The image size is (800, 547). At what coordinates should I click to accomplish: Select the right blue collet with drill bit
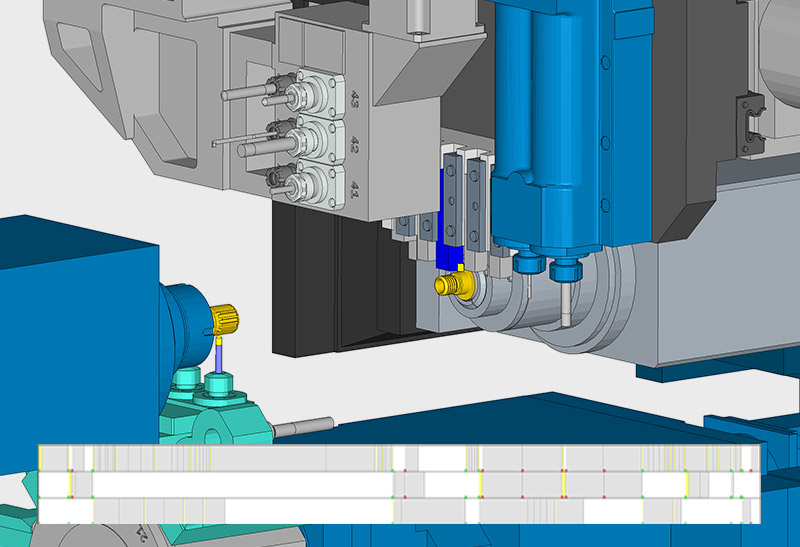[564, 271]
